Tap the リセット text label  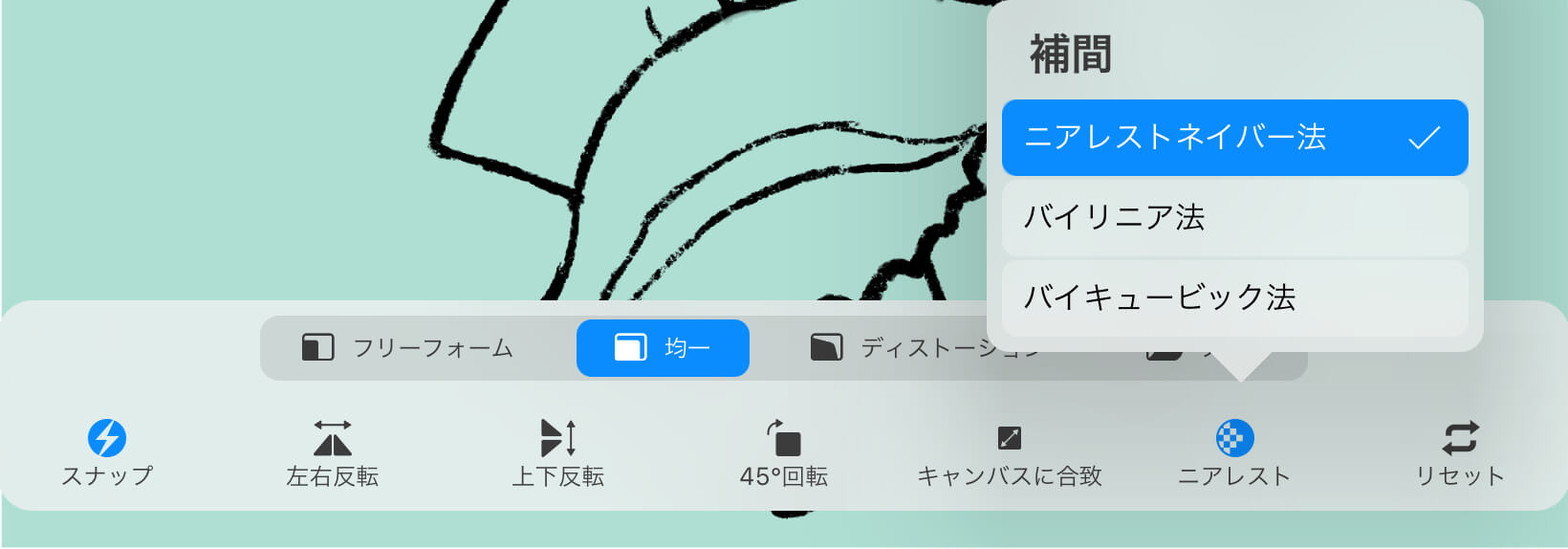(x=1460, y=476)
